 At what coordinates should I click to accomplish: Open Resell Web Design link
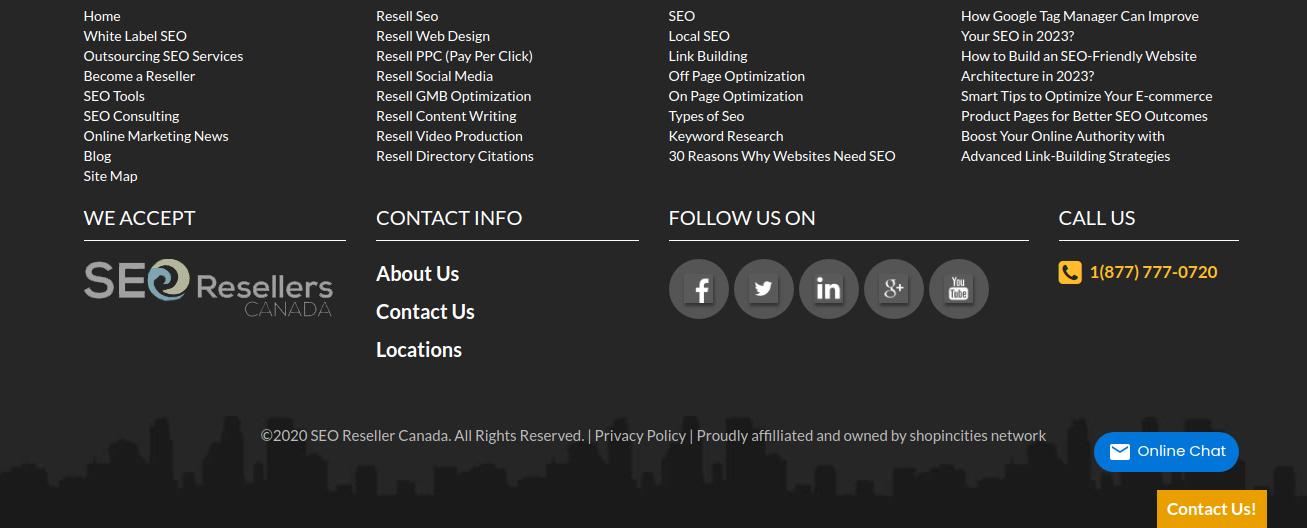point(433,36)
